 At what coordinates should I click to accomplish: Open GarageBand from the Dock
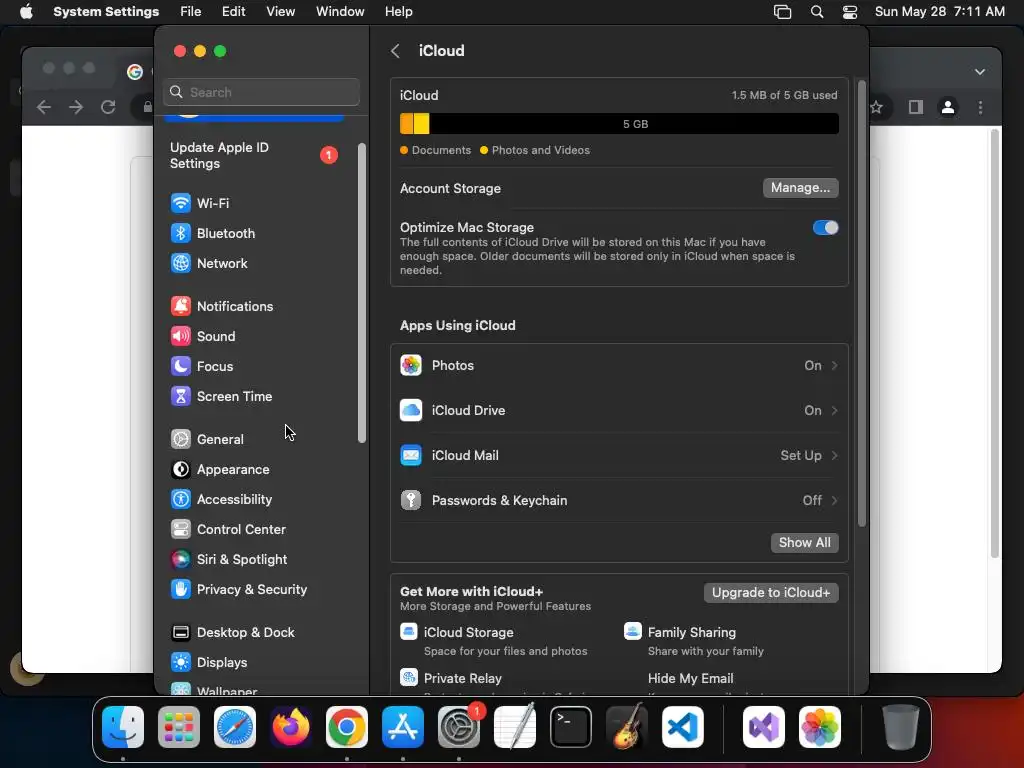tap(627, 727)
